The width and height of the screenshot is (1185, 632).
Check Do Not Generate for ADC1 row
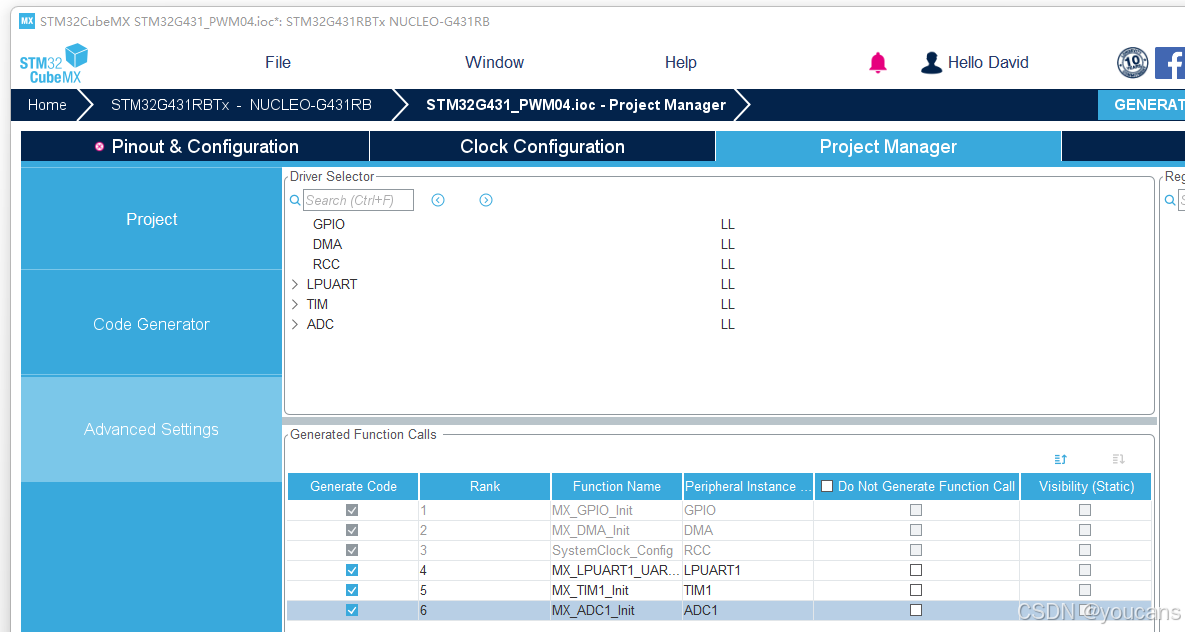pos(916,610)
